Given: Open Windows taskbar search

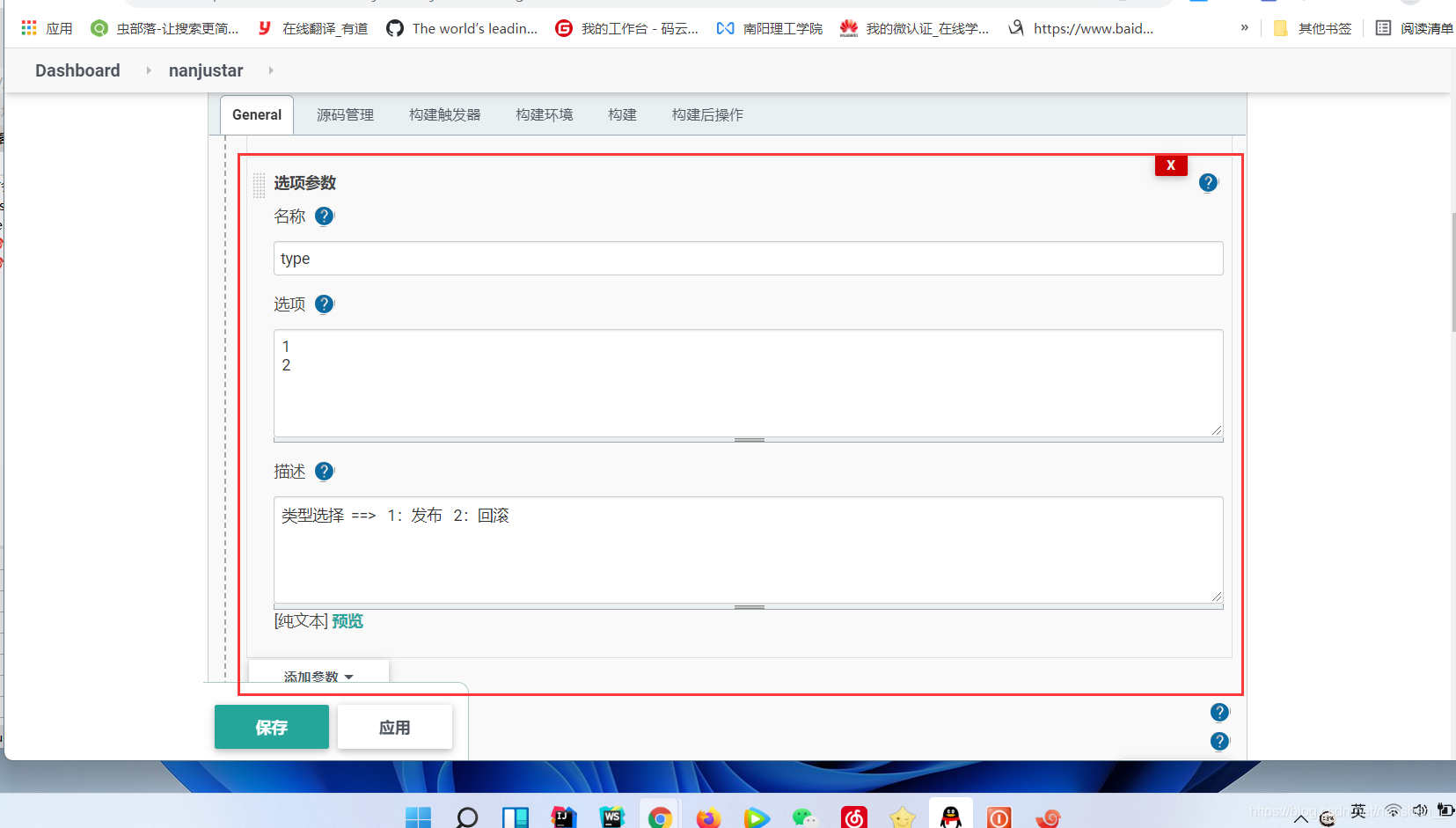Looking at the screenshot, I should point(467,817).
